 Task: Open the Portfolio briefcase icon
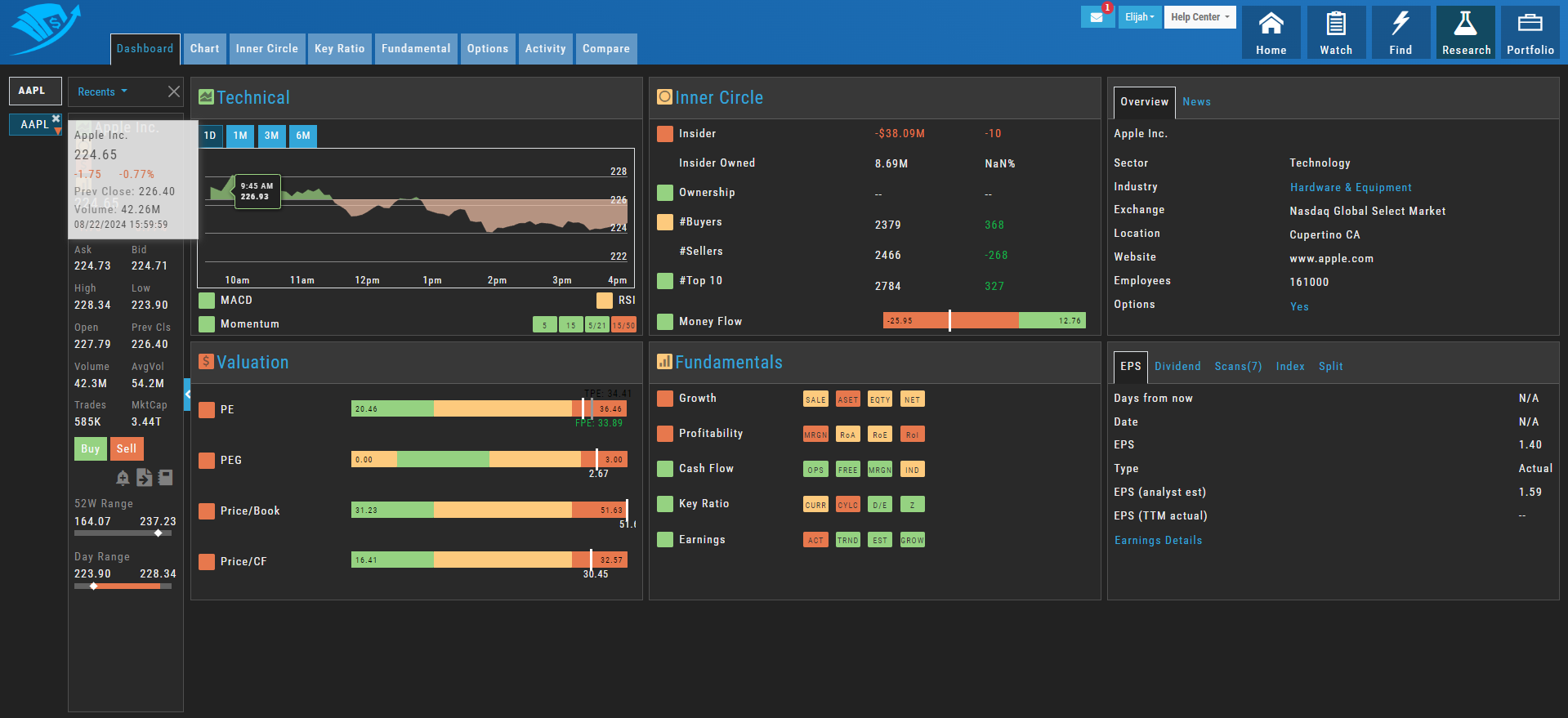click(1530, 33)
